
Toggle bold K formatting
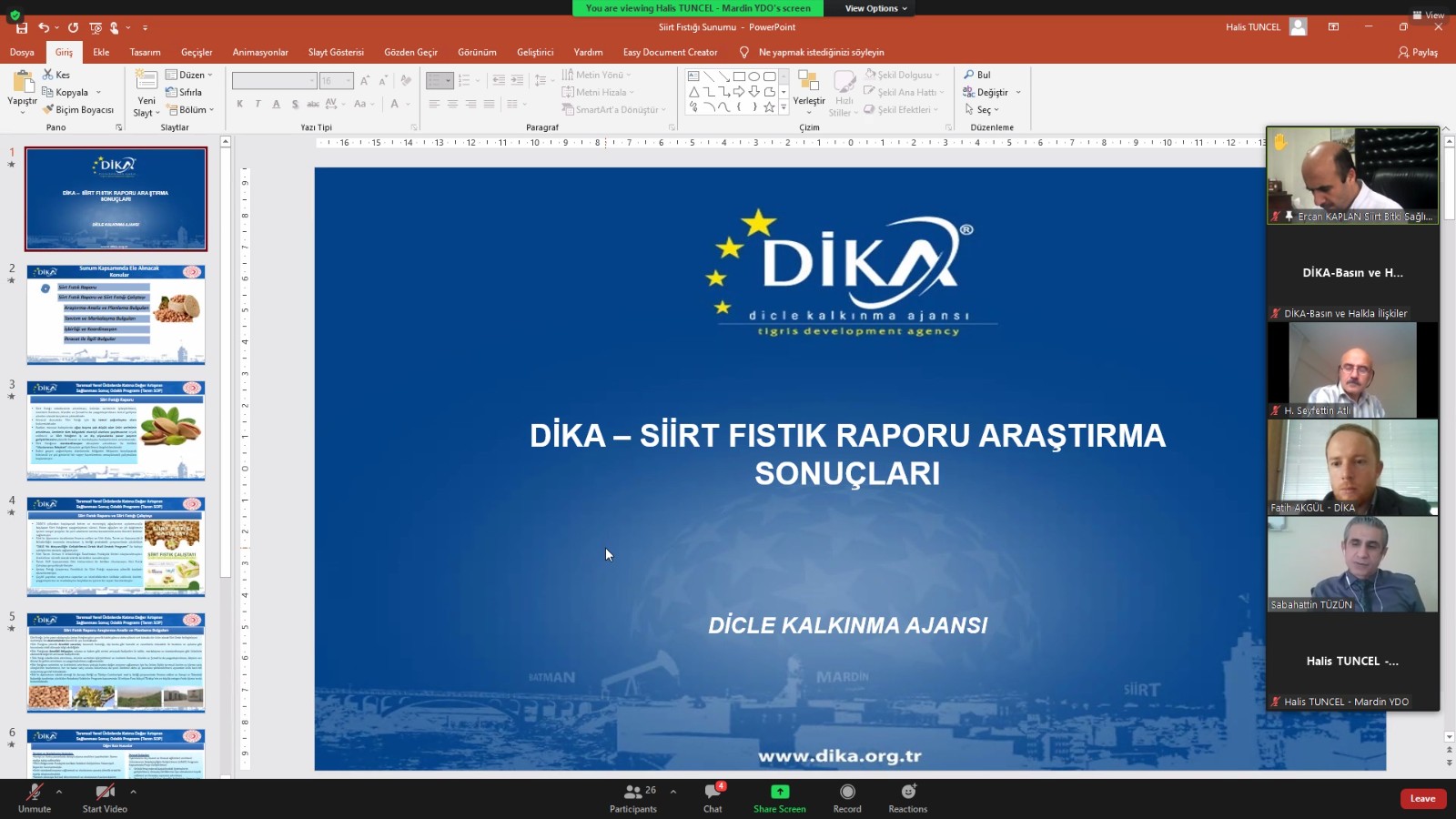[239, 104]
